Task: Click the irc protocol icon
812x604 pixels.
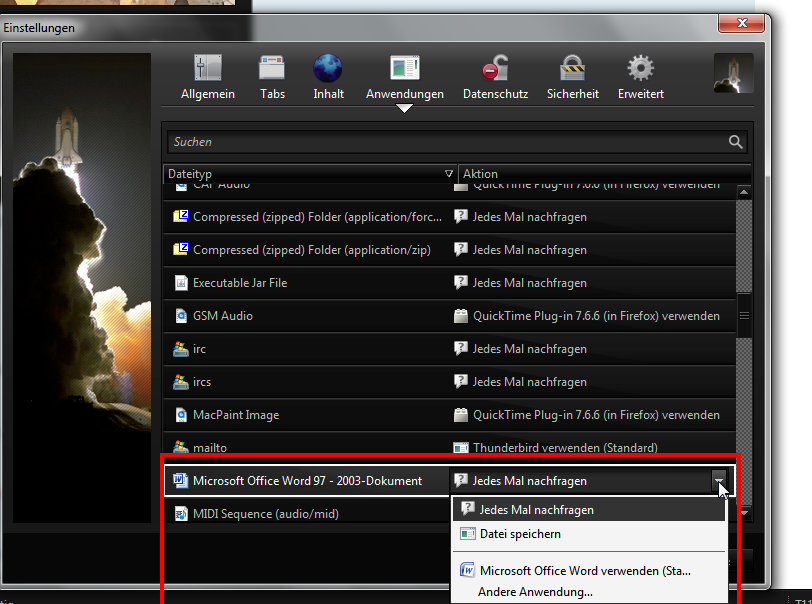Action: [181, 349]
